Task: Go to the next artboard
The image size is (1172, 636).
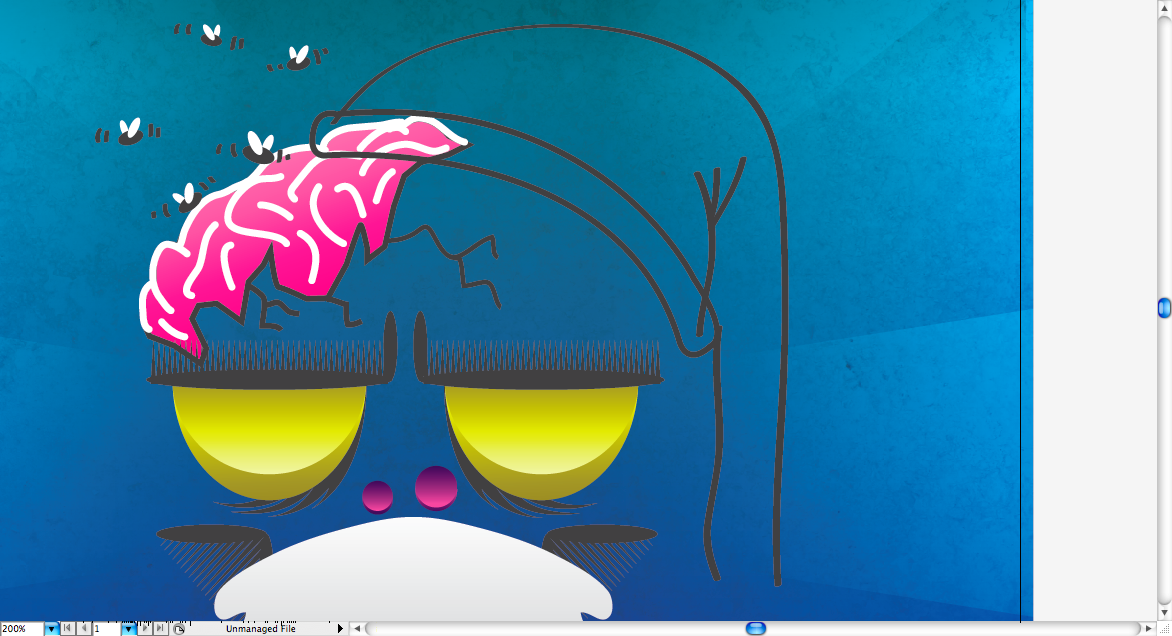Action: click(x=144, y=629)
